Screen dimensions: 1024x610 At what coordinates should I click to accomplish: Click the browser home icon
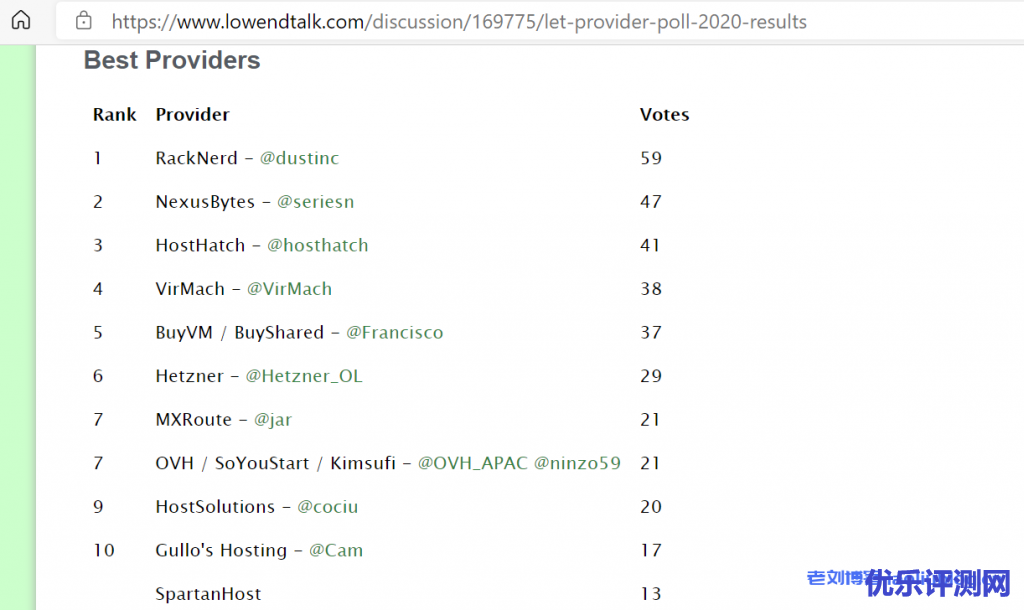tap(21, 20)
